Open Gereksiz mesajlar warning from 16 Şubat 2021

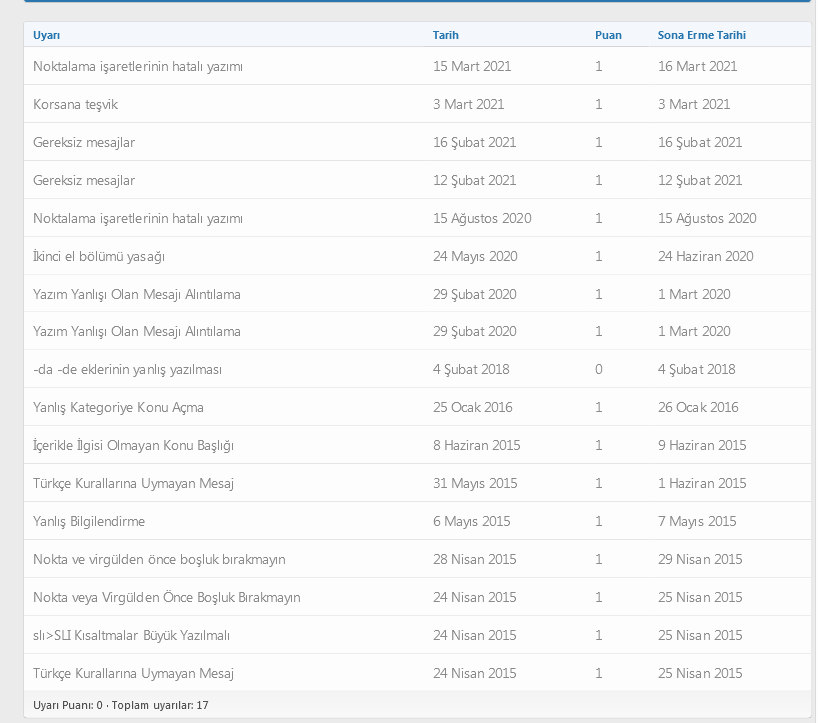(84, 142)
